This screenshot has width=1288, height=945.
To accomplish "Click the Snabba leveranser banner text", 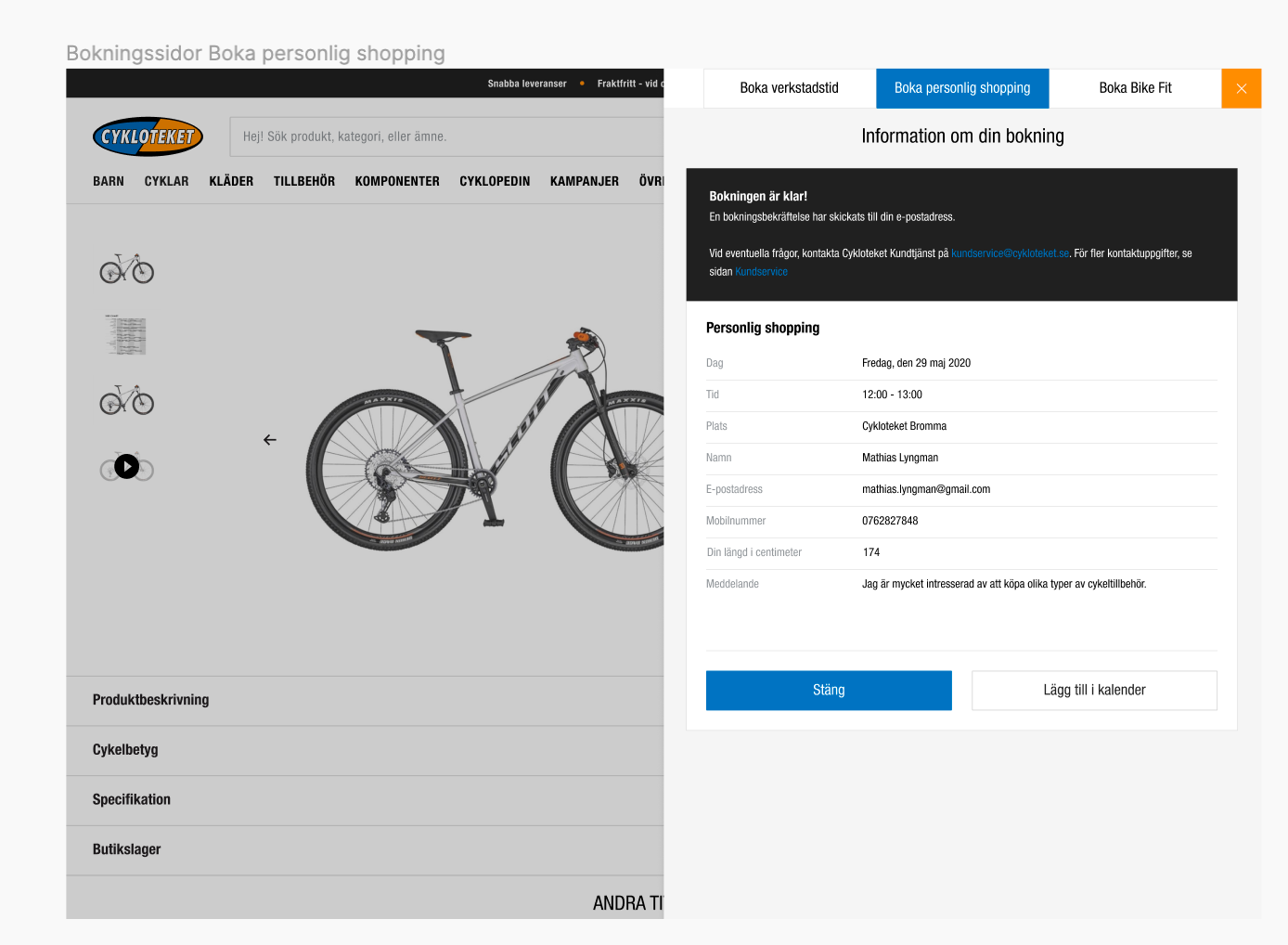I will pyautogui.click(x=527, y=84).
